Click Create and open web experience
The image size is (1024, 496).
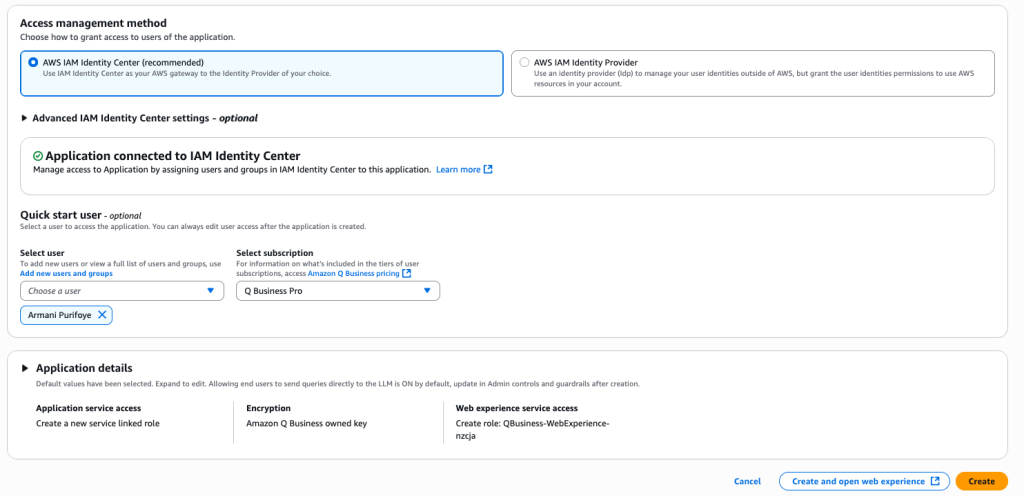coord(864,482)
